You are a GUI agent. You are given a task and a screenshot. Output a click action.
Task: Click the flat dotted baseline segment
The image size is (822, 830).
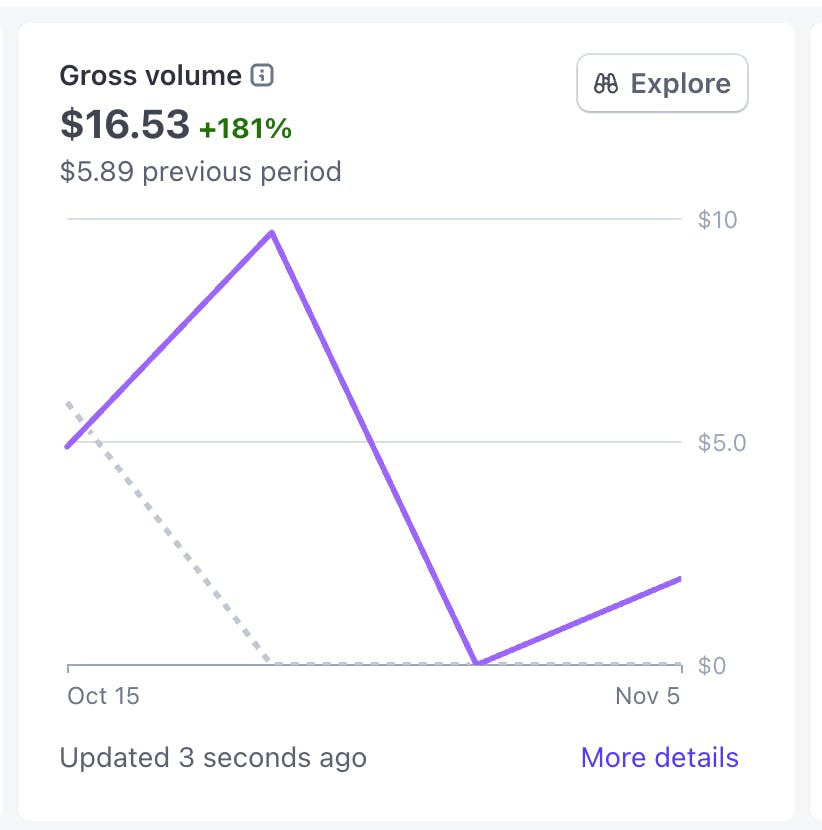[380, 663]
